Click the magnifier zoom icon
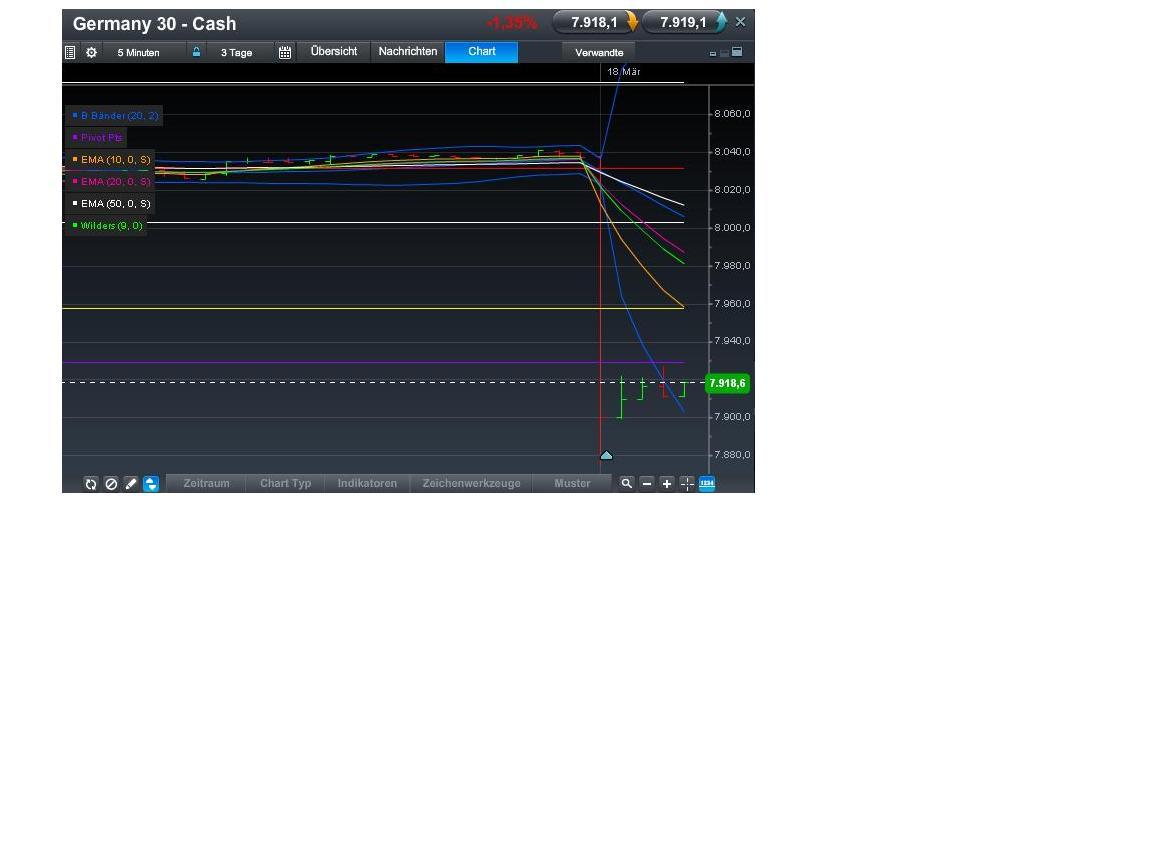The width and height of the screenshot is (1152, 864). (626, 483)
